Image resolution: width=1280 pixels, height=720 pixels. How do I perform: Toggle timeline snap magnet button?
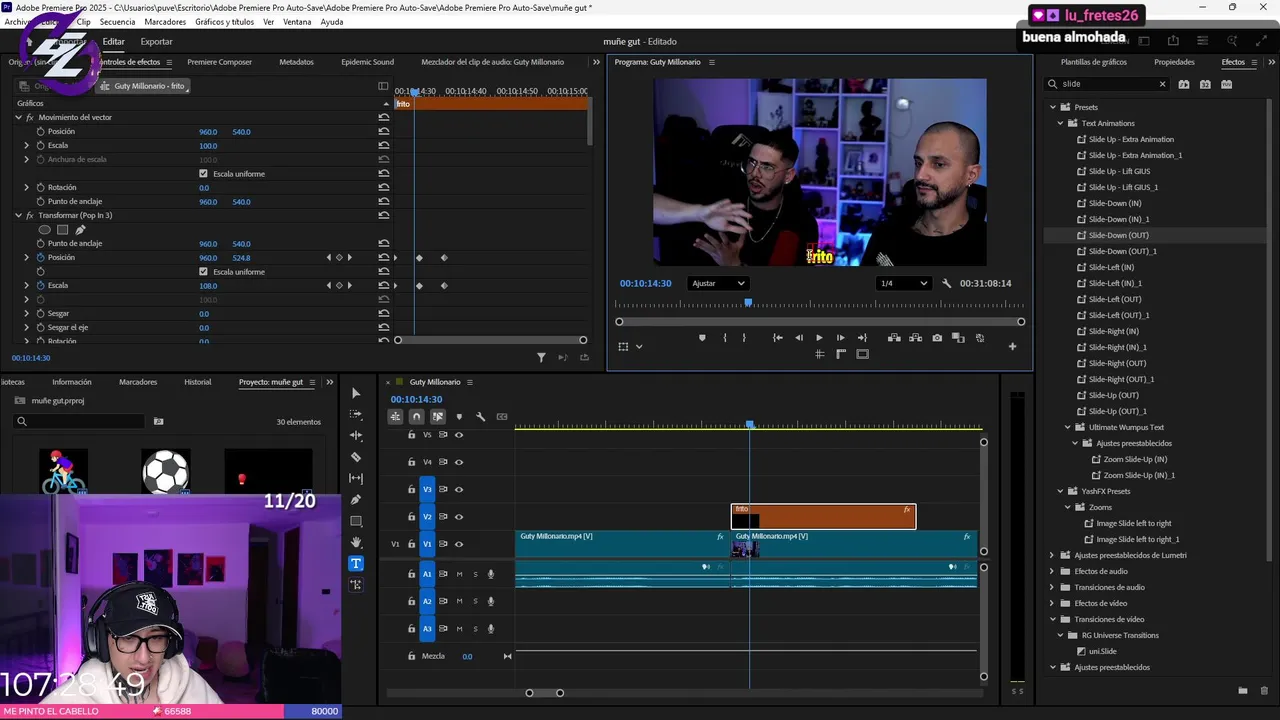tap(417, 416)
